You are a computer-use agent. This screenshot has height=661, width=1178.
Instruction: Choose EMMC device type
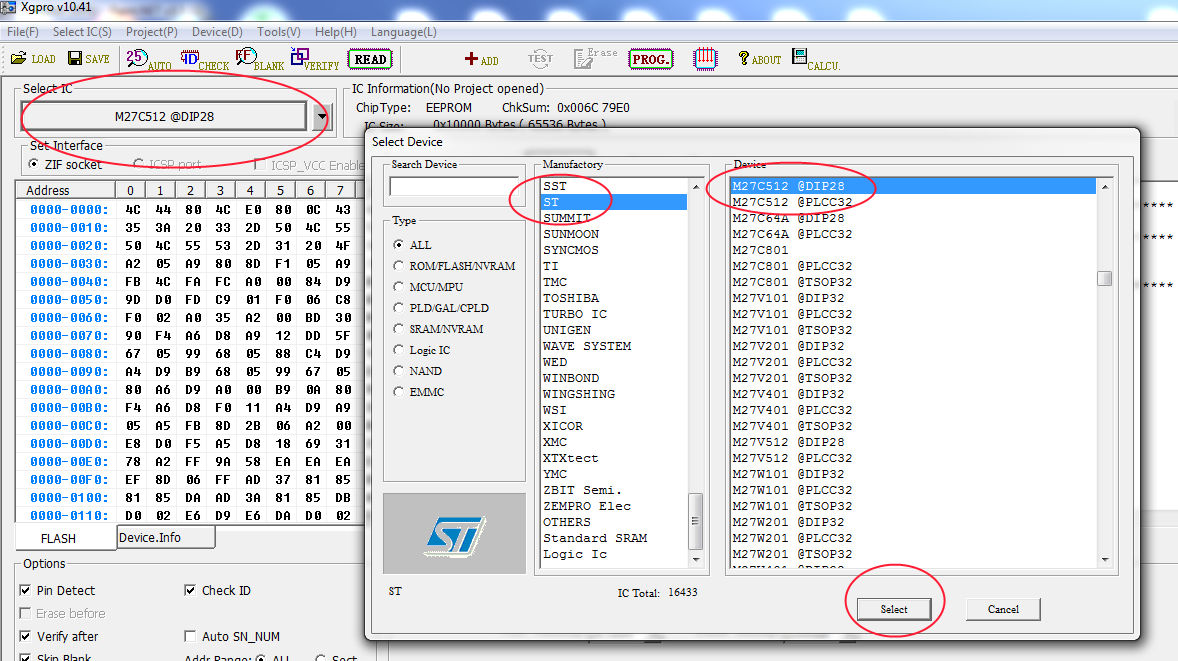[398, 392]
